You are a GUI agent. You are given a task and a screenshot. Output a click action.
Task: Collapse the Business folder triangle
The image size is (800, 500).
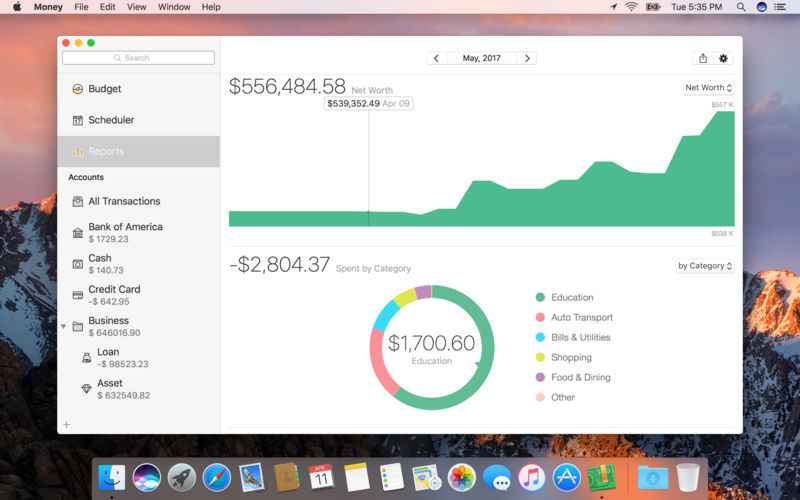click(64, 326)
